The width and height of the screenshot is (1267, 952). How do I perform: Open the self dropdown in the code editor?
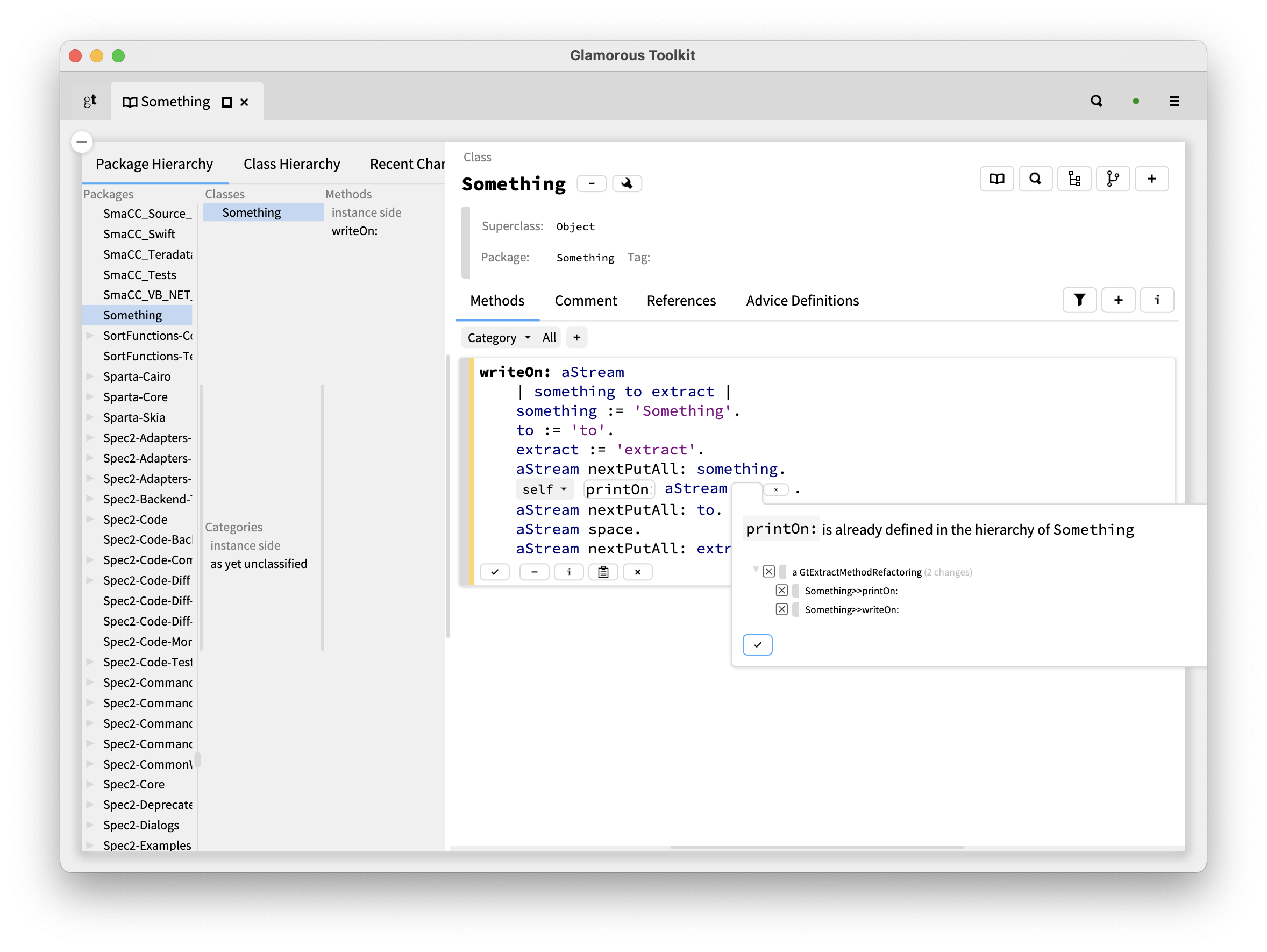coord(544,489)
